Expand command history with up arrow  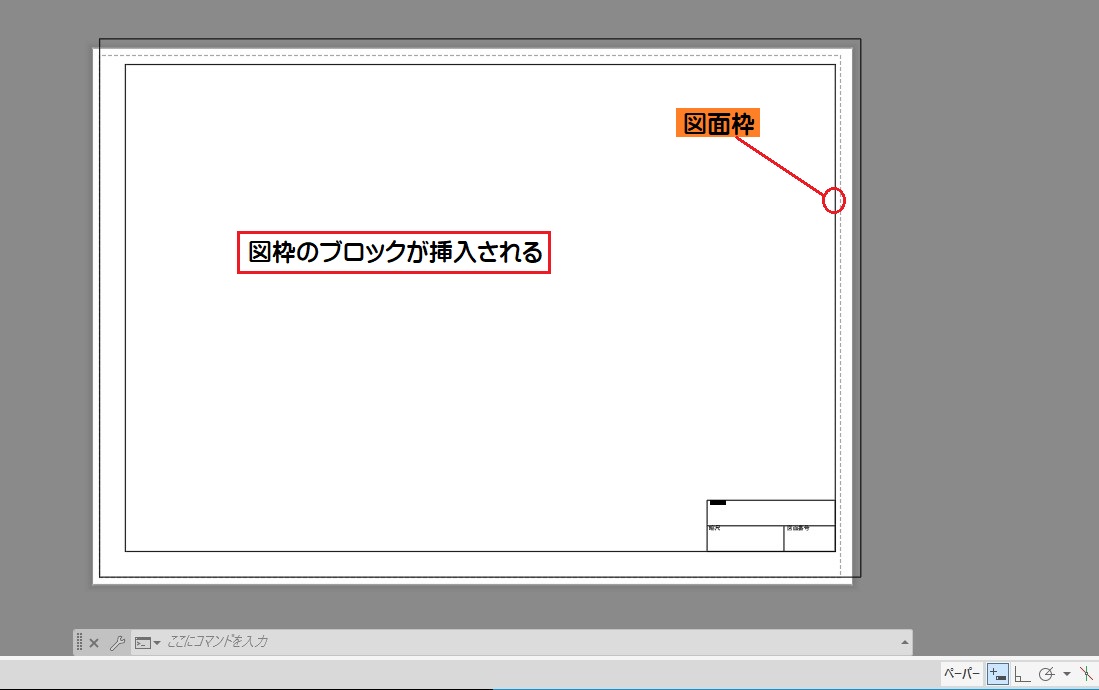point(904,642)
